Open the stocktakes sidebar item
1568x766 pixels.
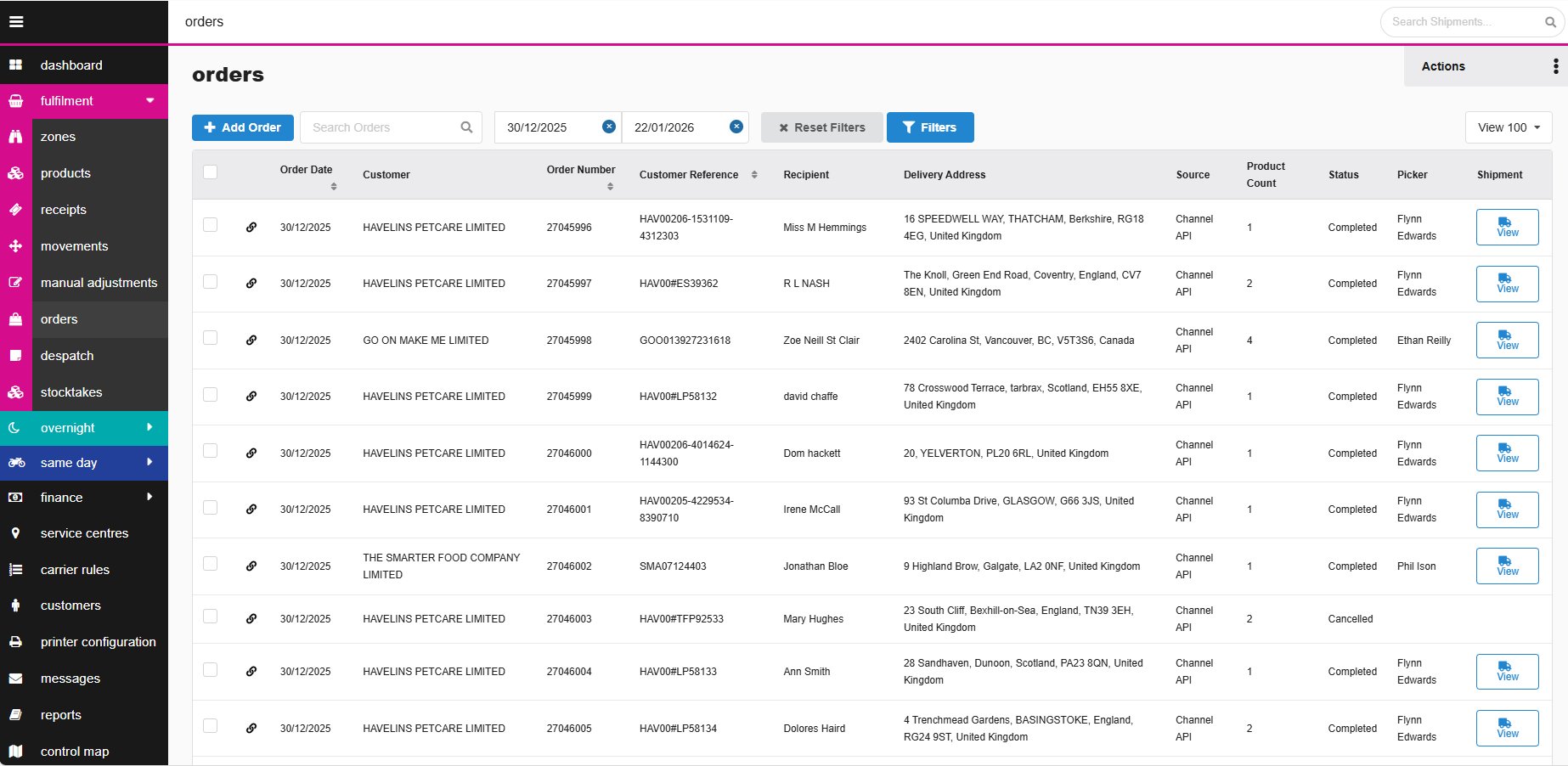84,392
